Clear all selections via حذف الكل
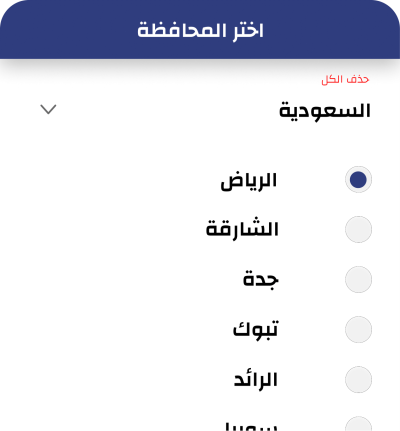The image size is (400, 431). point(345,79)
